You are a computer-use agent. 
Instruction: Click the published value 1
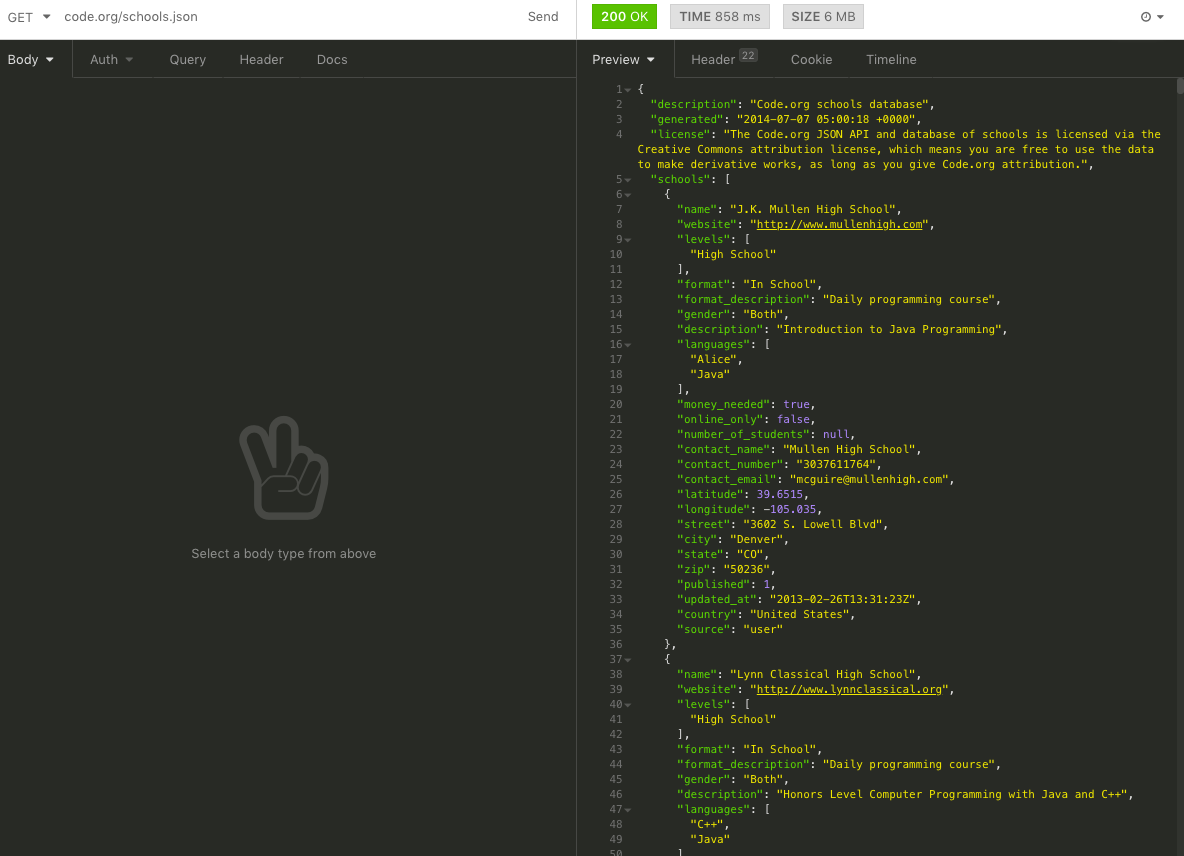click(766, 584)
